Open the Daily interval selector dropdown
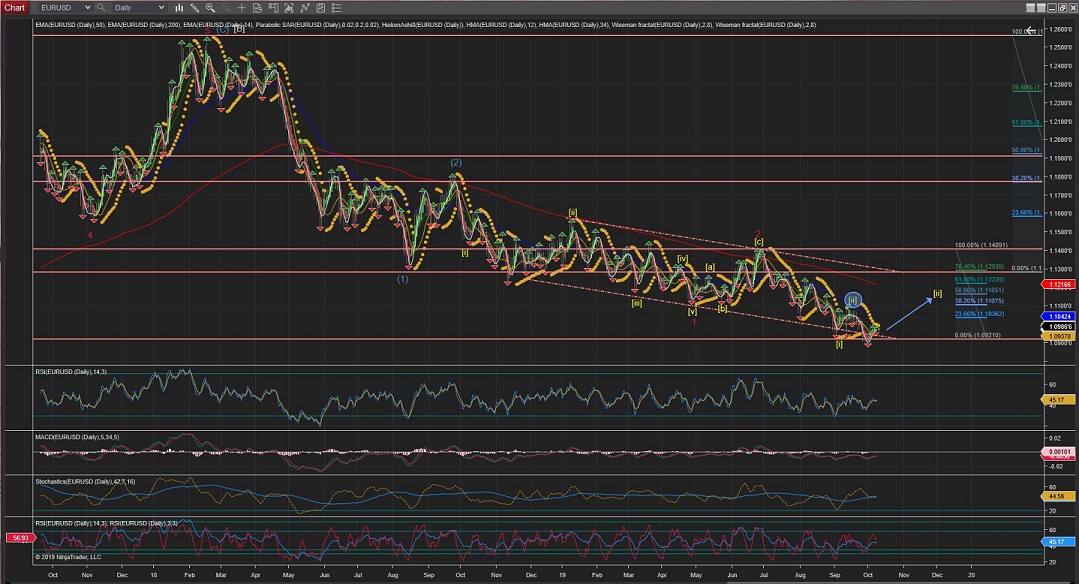Screen dimensions: 1079x584 point(139,8)
